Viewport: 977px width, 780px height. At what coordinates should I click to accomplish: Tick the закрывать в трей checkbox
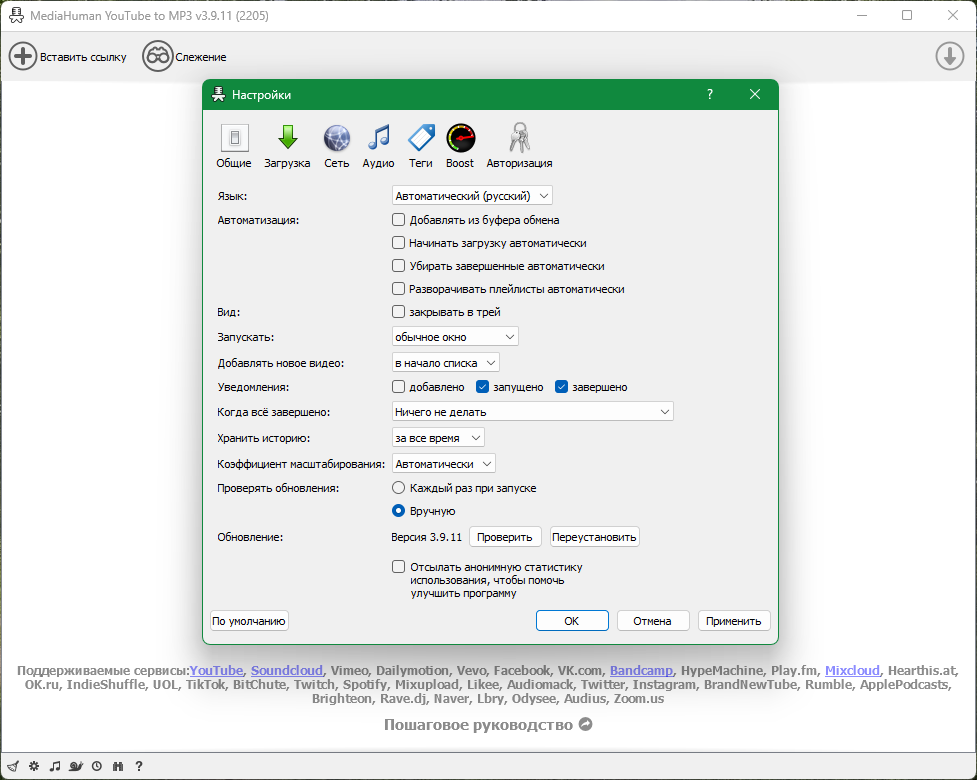[398, 312]
